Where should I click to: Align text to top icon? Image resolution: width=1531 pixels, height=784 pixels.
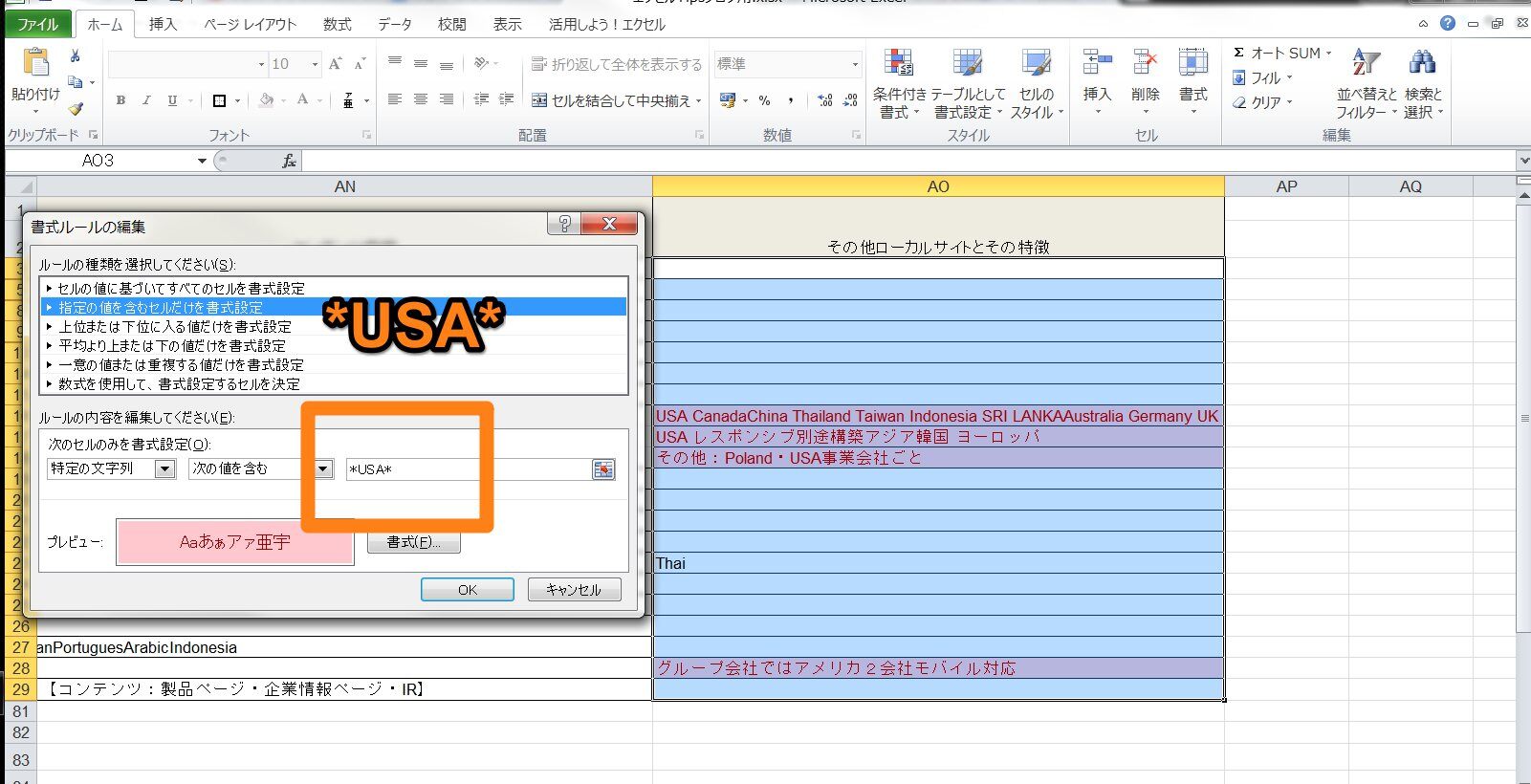pyautogui.click(x=394, y=63)
